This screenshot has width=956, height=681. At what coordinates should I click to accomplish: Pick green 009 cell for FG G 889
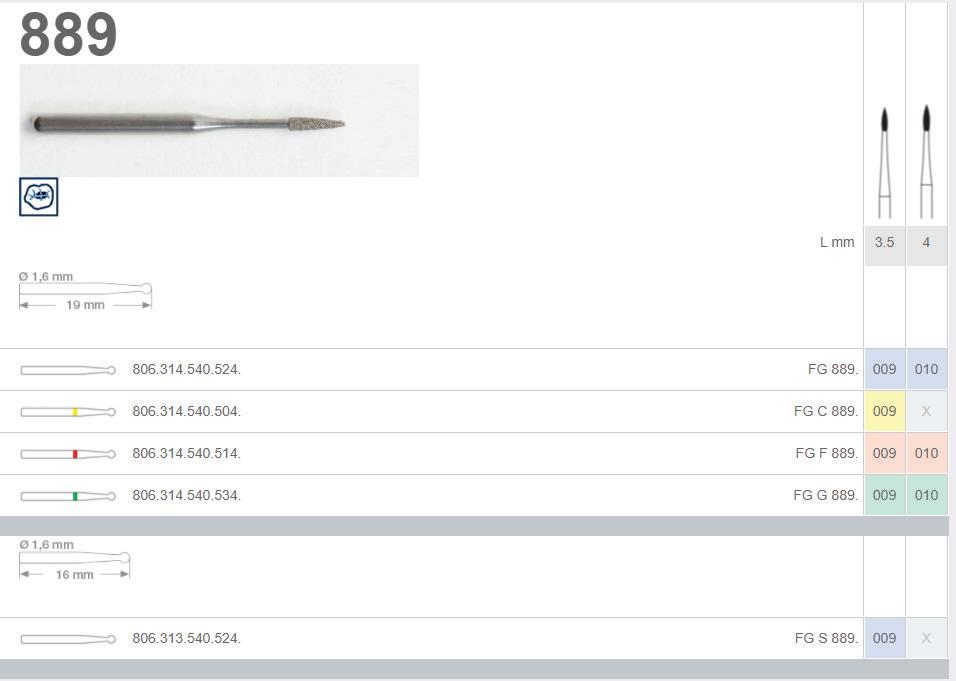885,495
